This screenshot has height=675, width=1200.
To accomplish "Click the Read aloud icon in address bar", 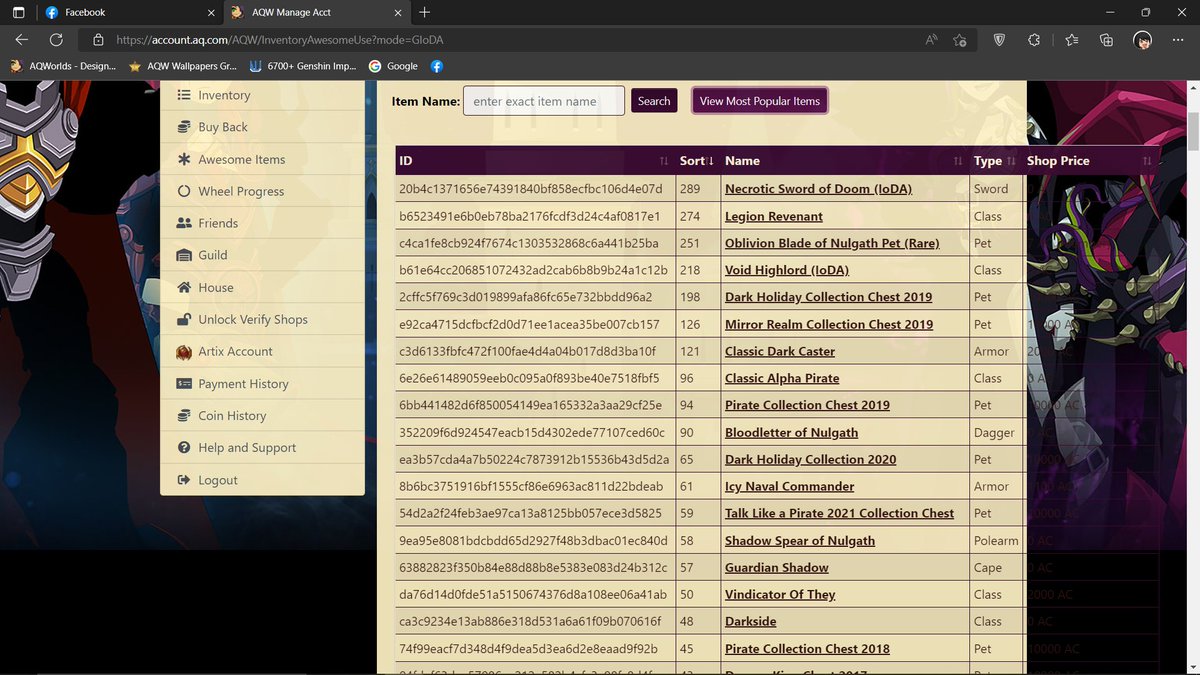I will 931,40.
